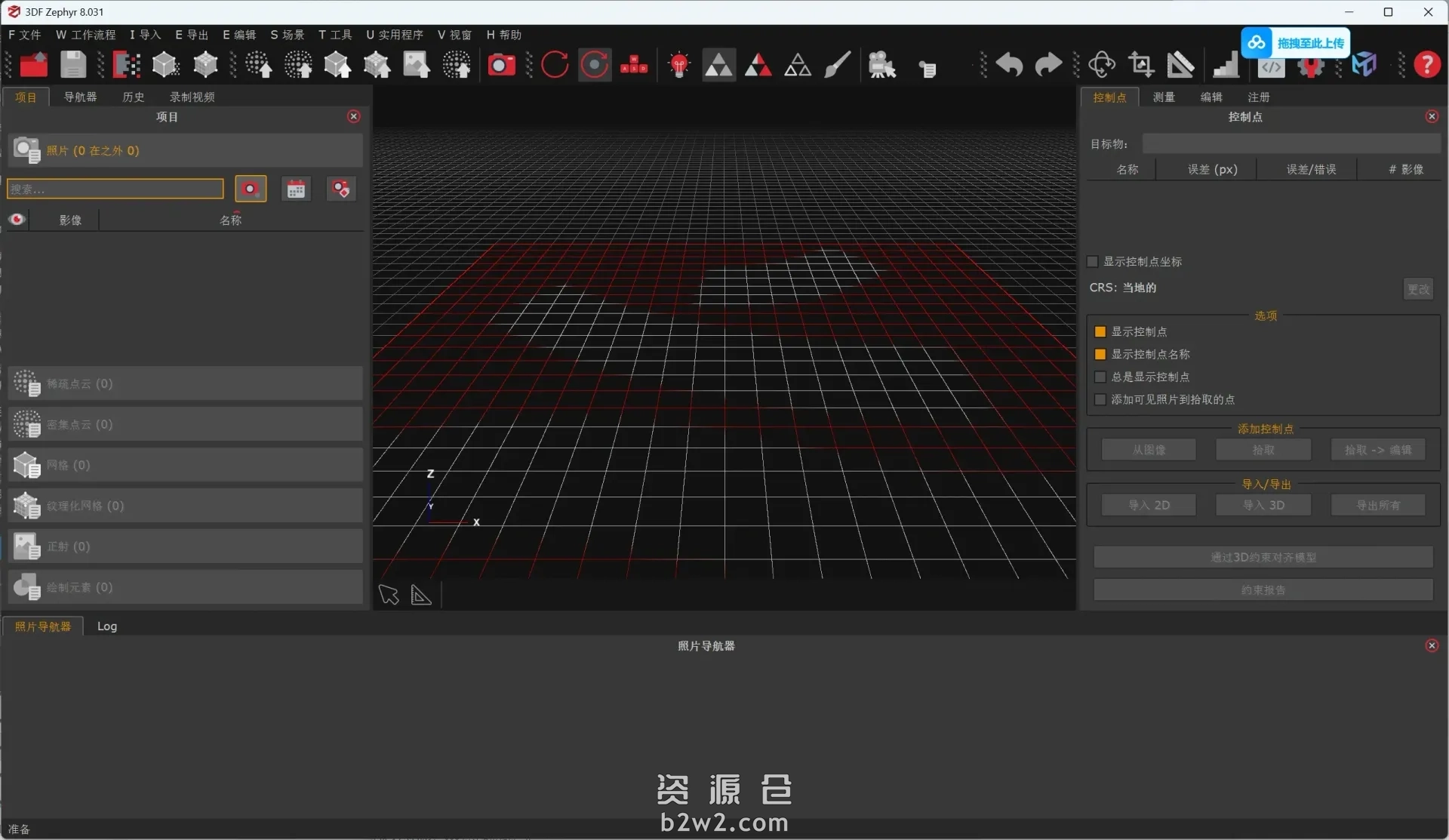1449x840 pixels.
Task: Click the movie camera animation icon
Action: tap(881, 65)
